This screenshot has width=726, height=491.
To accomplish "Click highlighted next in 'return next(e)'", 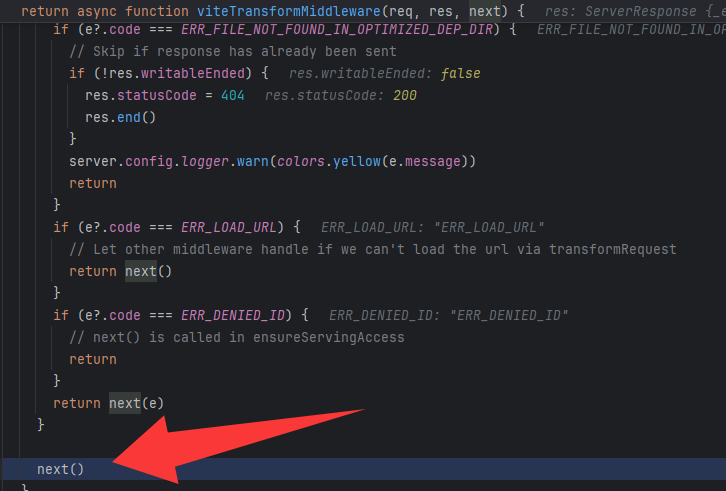I will pyautogui.click(x=125, y=403).
